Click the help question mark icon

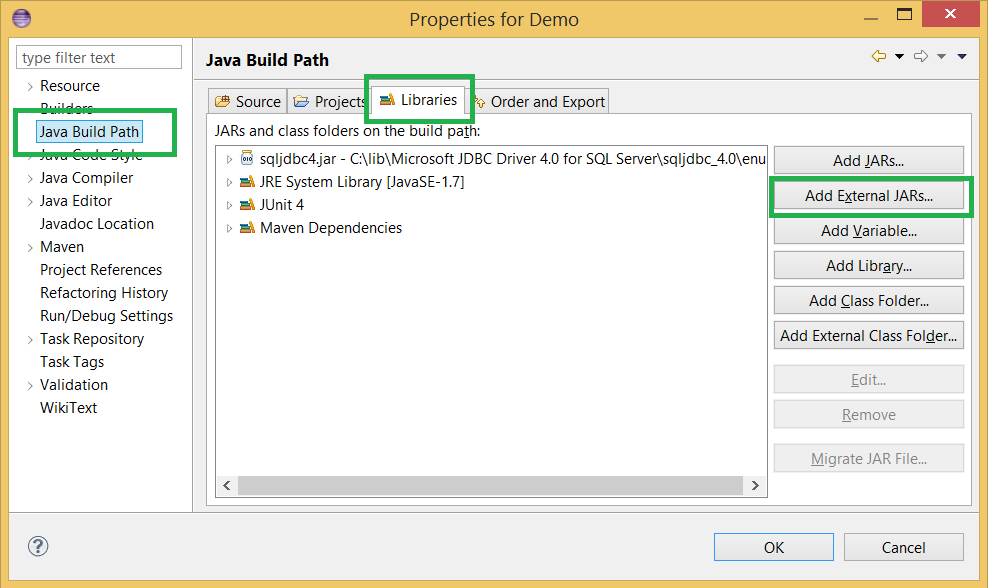click(x=37, y=546)
